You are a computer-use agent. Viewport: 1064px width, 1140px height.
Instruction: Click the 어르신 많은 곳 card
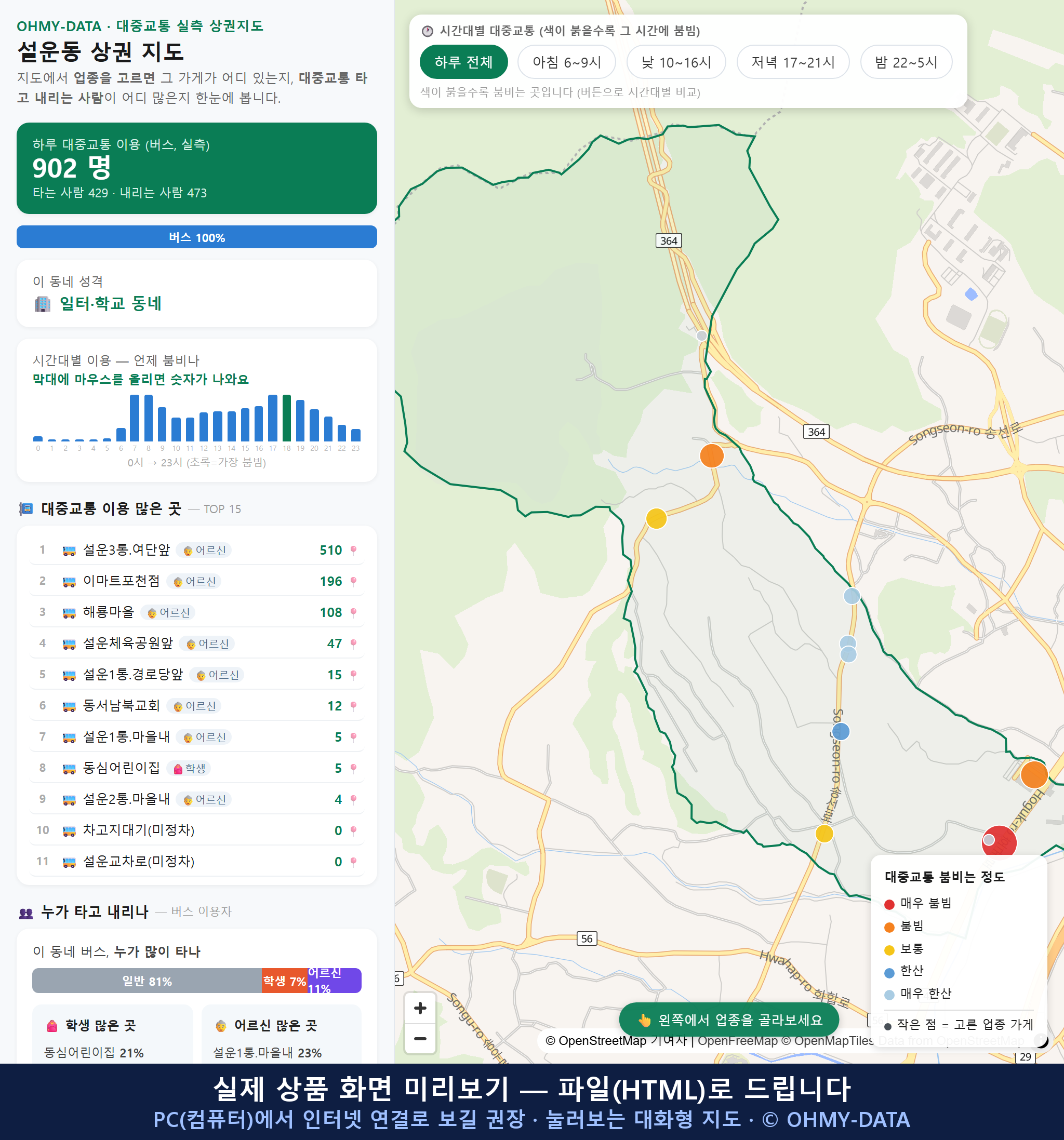(282, 1034)
